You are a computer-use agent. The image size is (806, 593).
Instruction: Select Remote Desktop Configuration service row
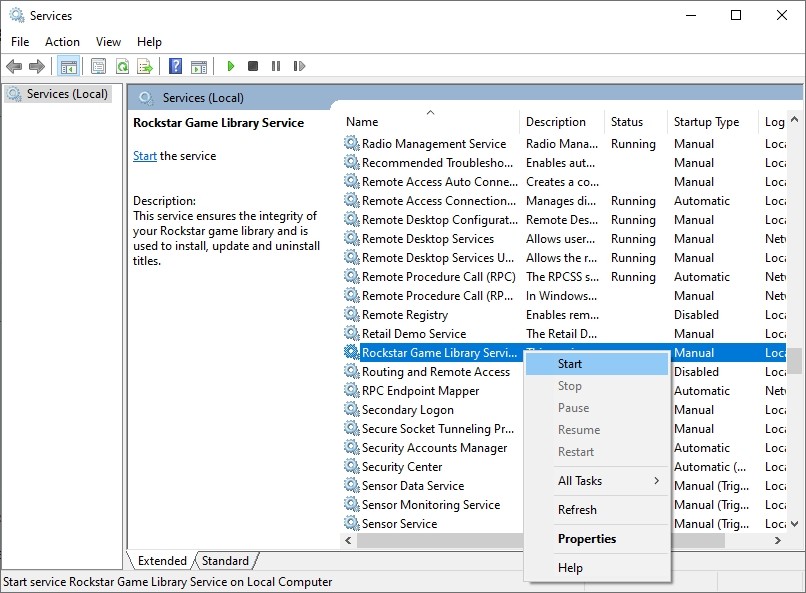click(564, 219)
